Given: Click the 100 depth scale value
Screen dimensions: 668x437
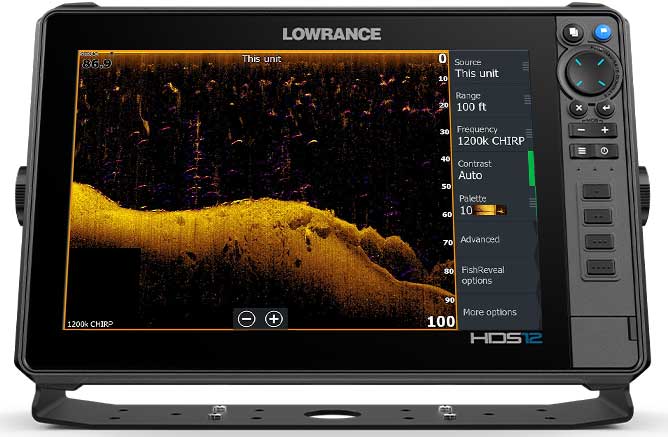Looking at the screenshot, I should [x=441, y=321].
